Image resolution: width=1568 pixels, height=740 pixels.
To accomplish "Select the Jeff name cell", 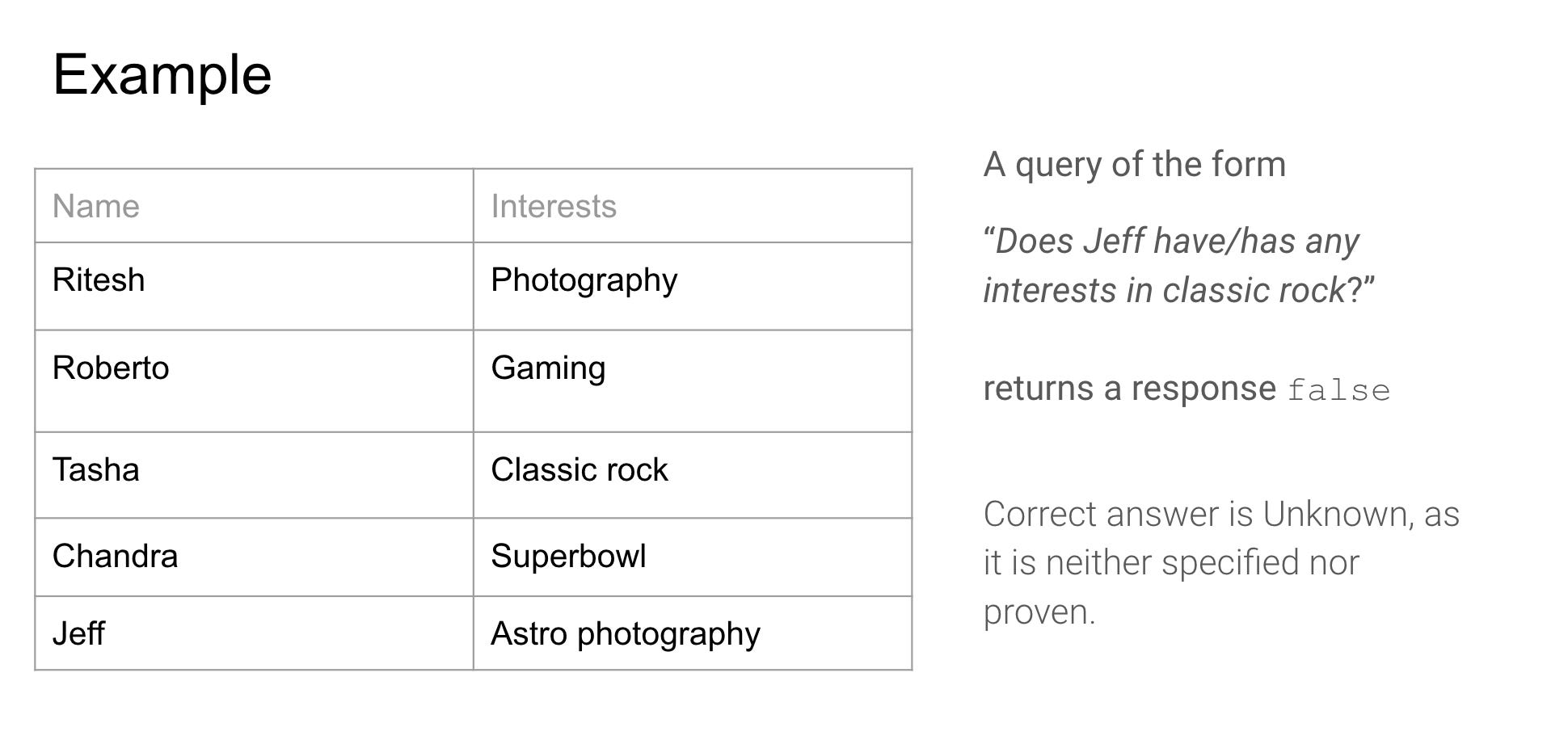I will click(254, 633).
